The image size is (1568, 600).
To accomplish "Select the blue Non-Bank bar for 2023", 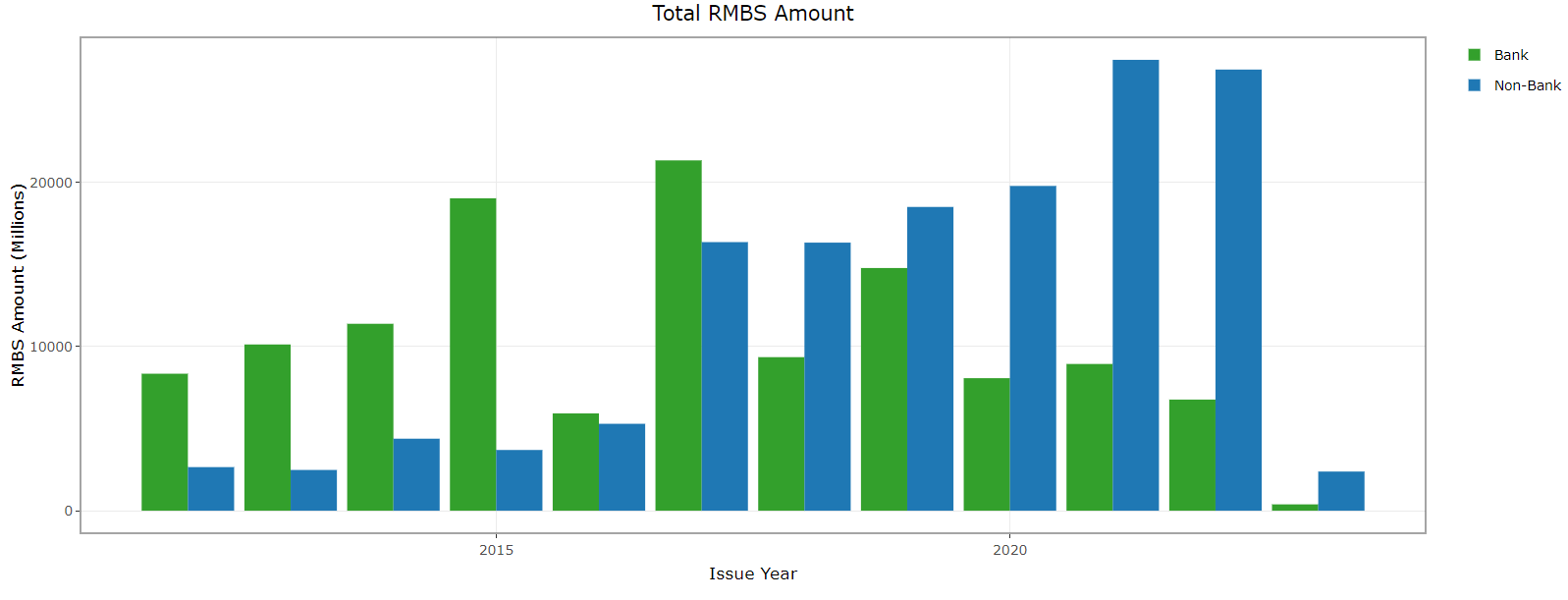I will click(1340, 491).
